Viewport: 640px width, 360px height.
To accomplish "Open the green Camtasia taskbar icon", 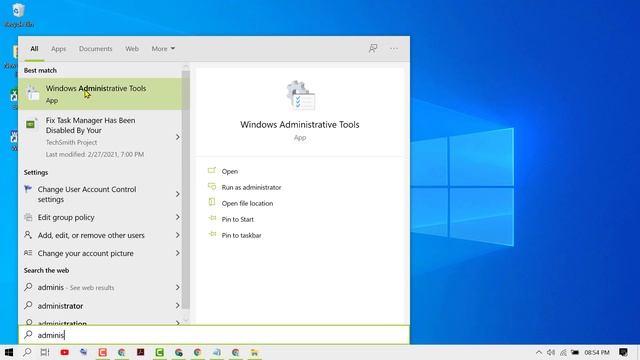I will (x=159, y=352).
